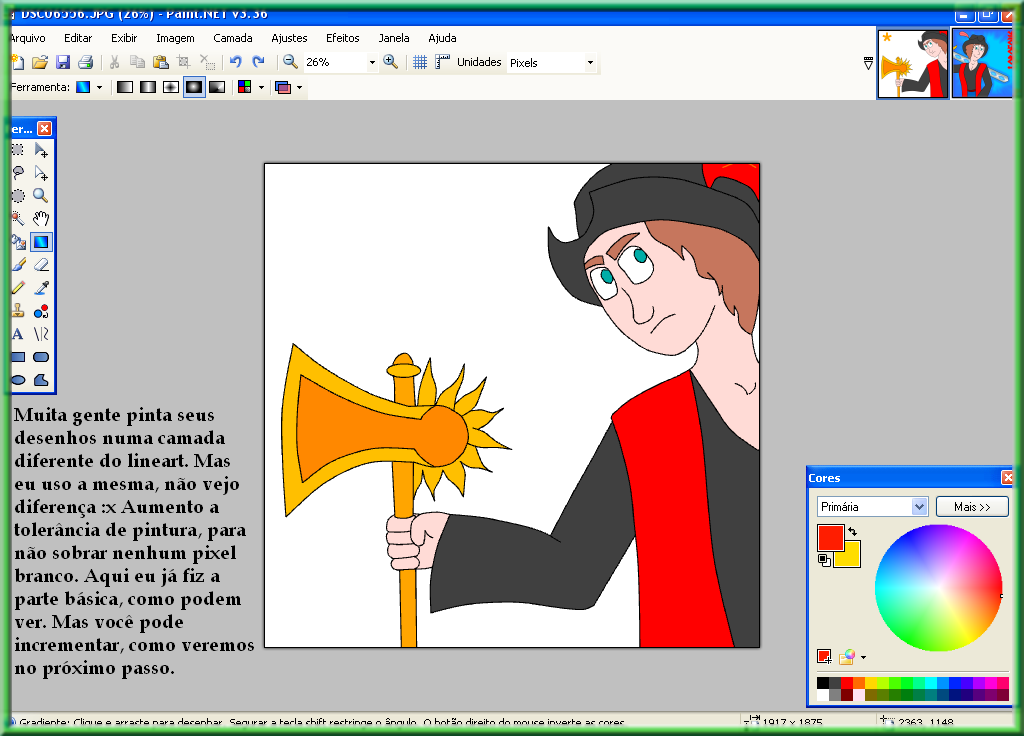The height and width of the screenshot is (736, 1024).
Task: Expand the Unidades Pixels dropdown
Action: (x=590, y=62)
